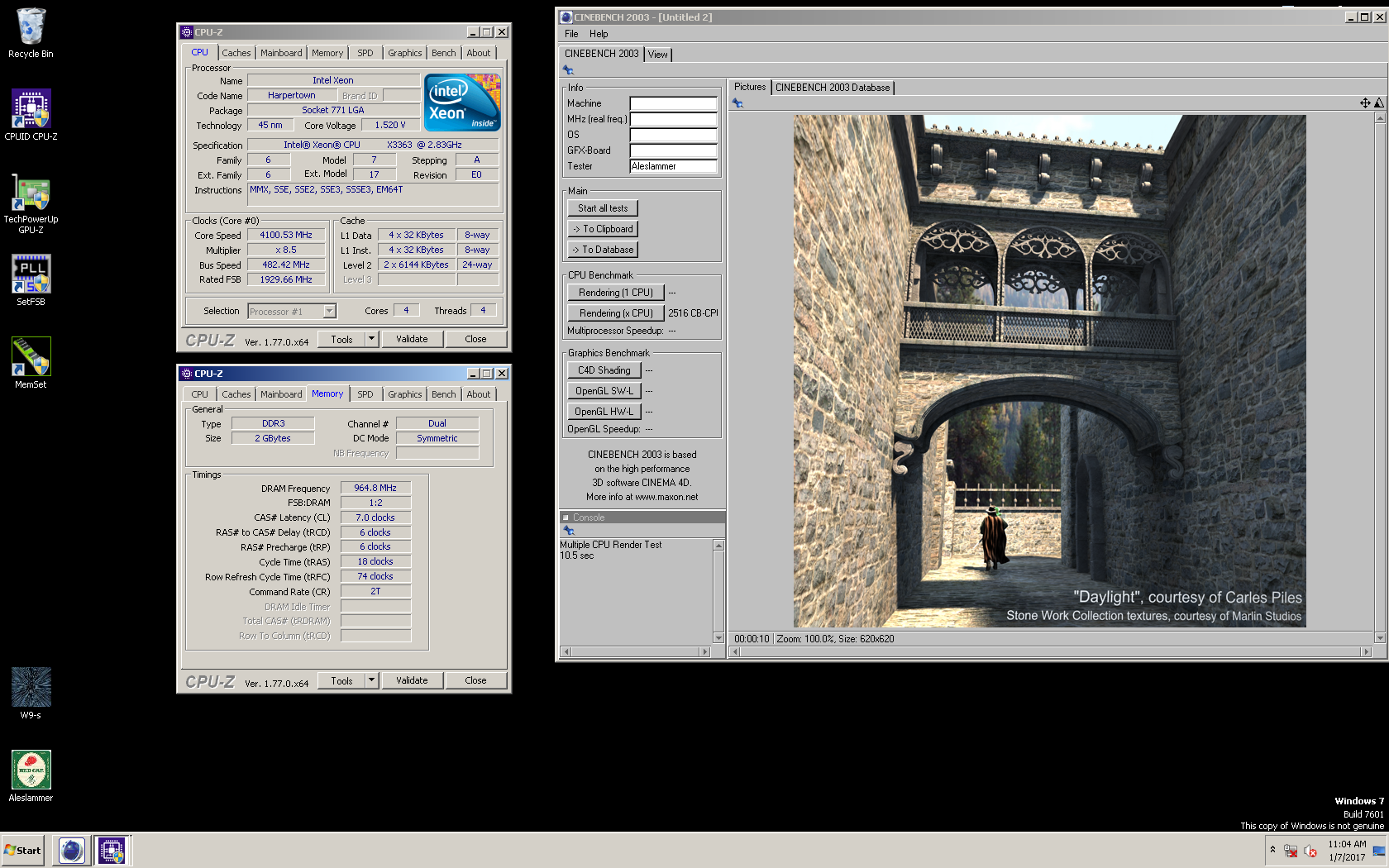Open Processor #1 selection dropdown
The width and height of the screenshot is (1389, 868).
tap(329, 311)
